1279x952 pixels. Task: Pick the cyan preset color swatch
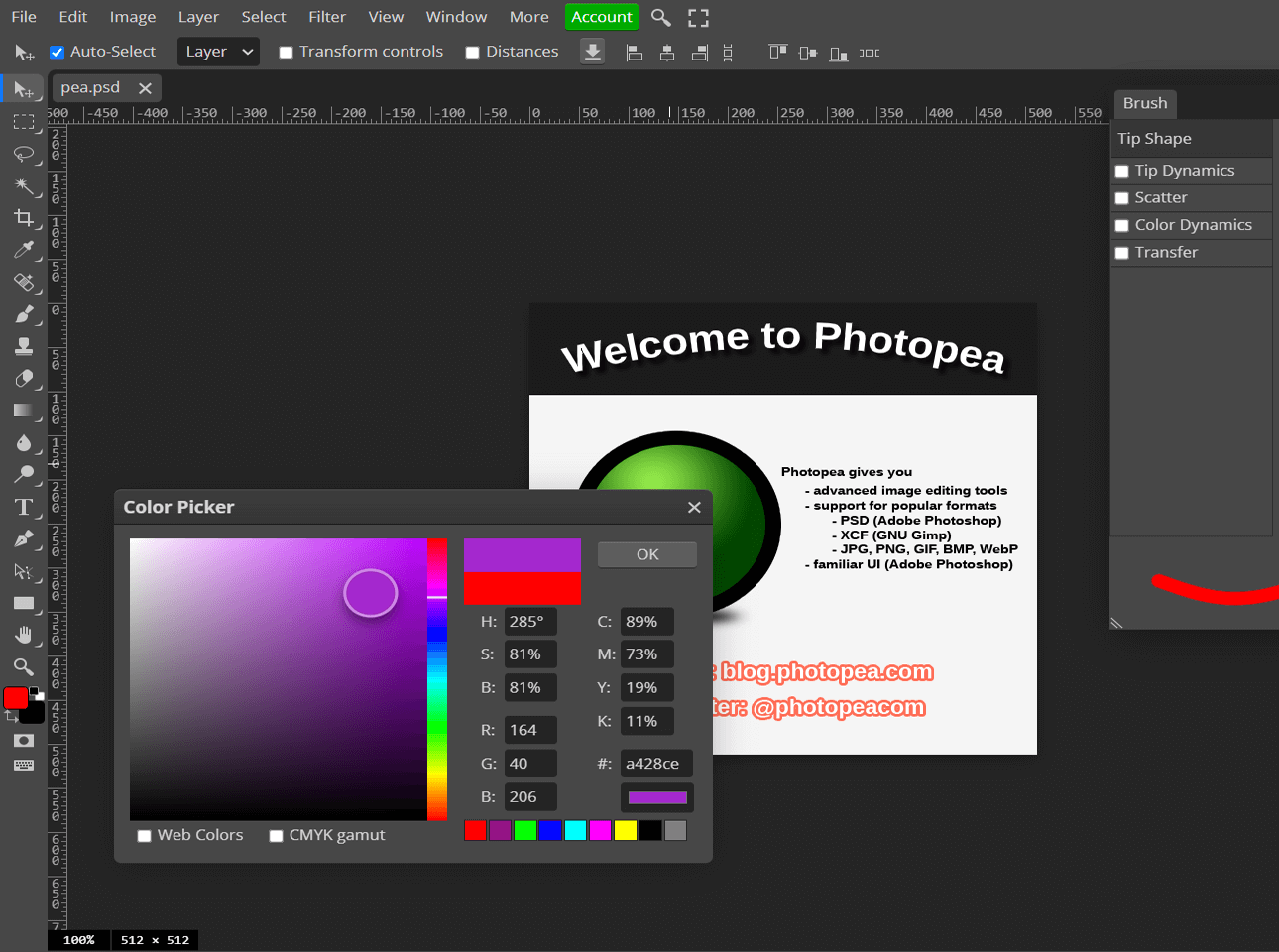click(575, 830)
